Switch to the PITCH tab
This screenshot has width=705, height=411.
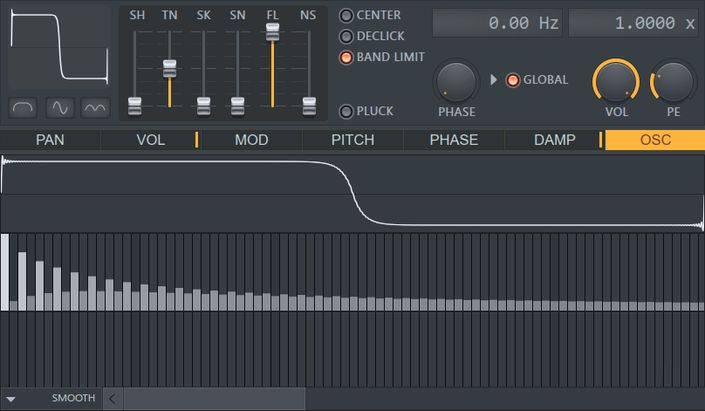pyautogui.click(x=352, y=140)
